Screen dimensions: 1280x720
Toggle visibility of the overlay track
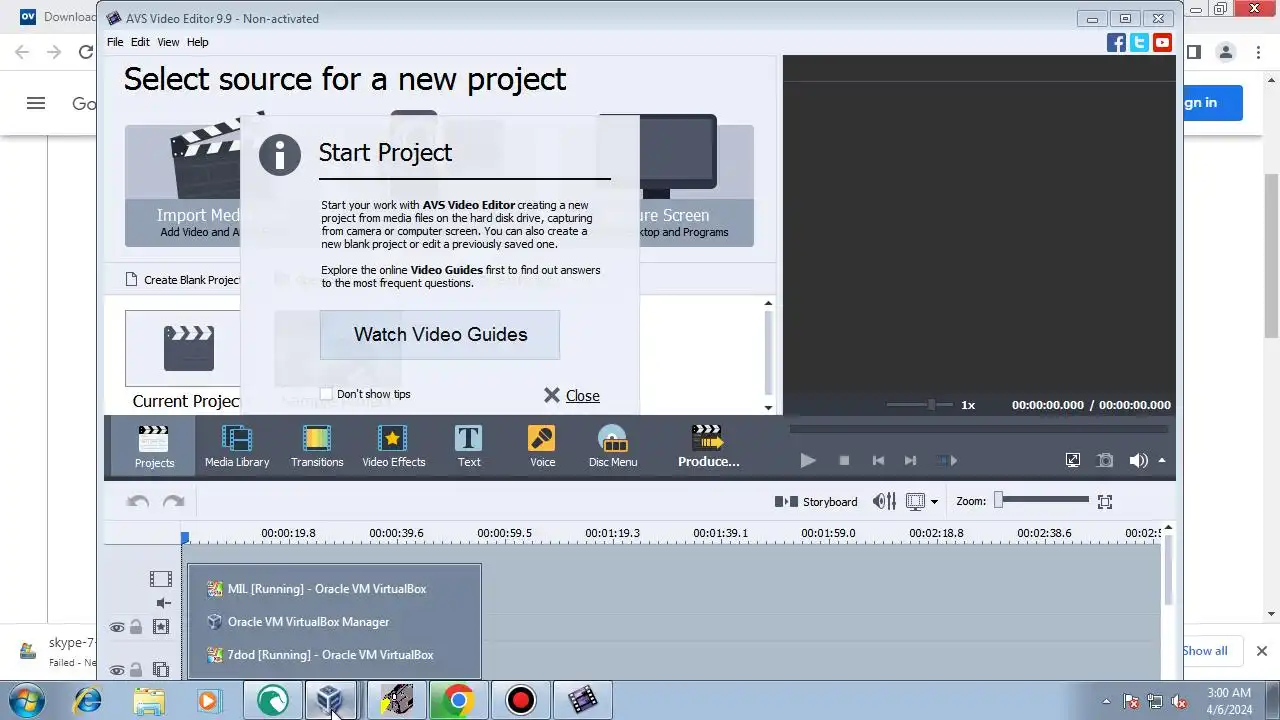117,670
